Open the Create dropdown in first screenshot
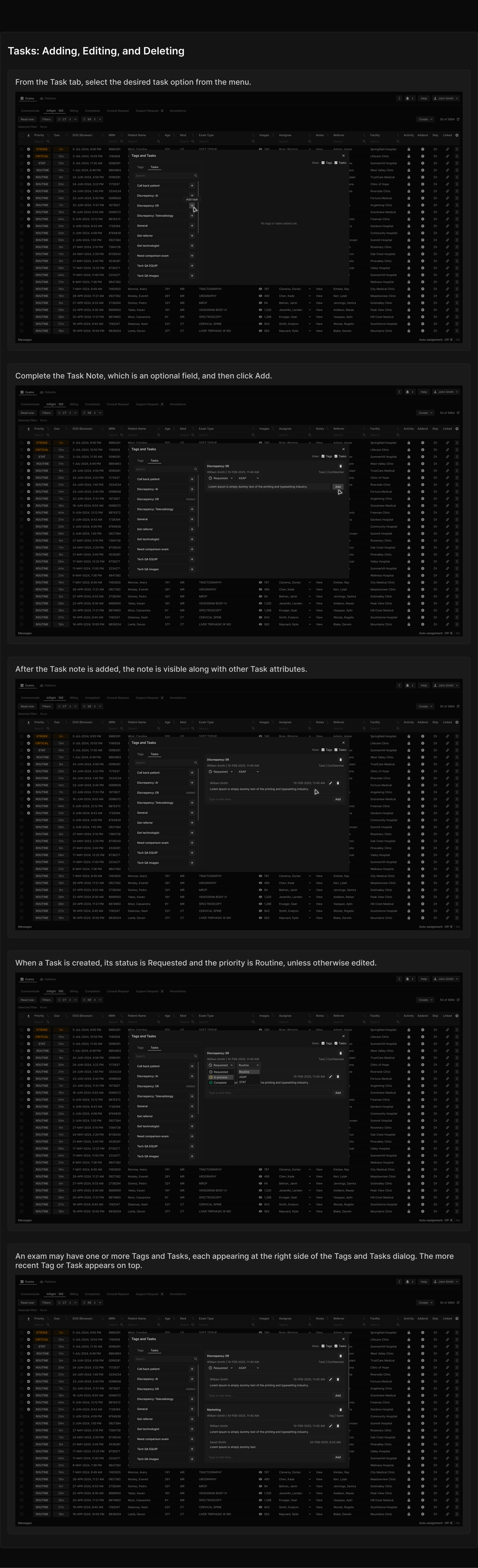Viewport: 478px width, 1568px height. click(x=425, y=119)
